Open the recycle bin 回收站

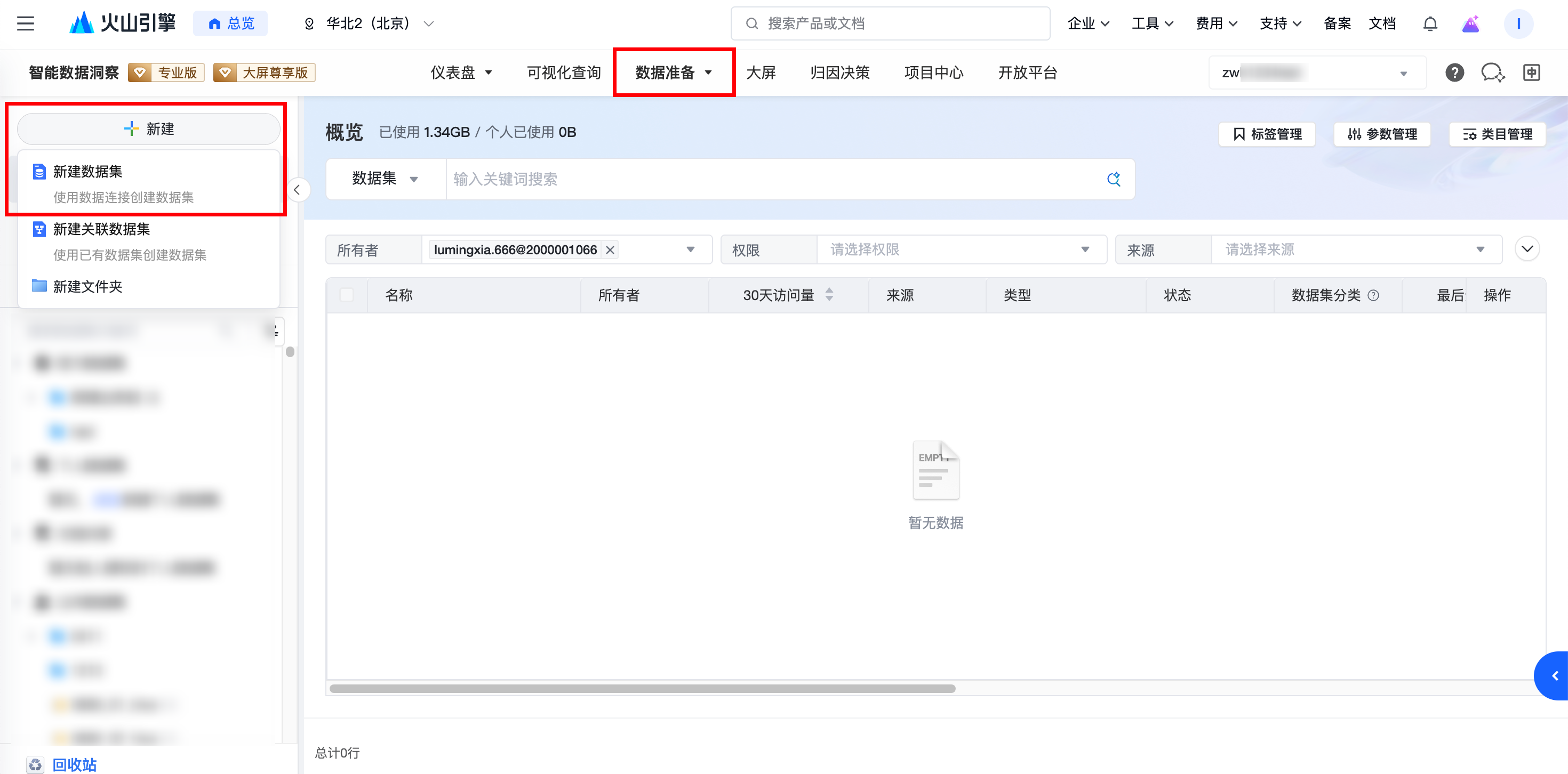point(74,764)
